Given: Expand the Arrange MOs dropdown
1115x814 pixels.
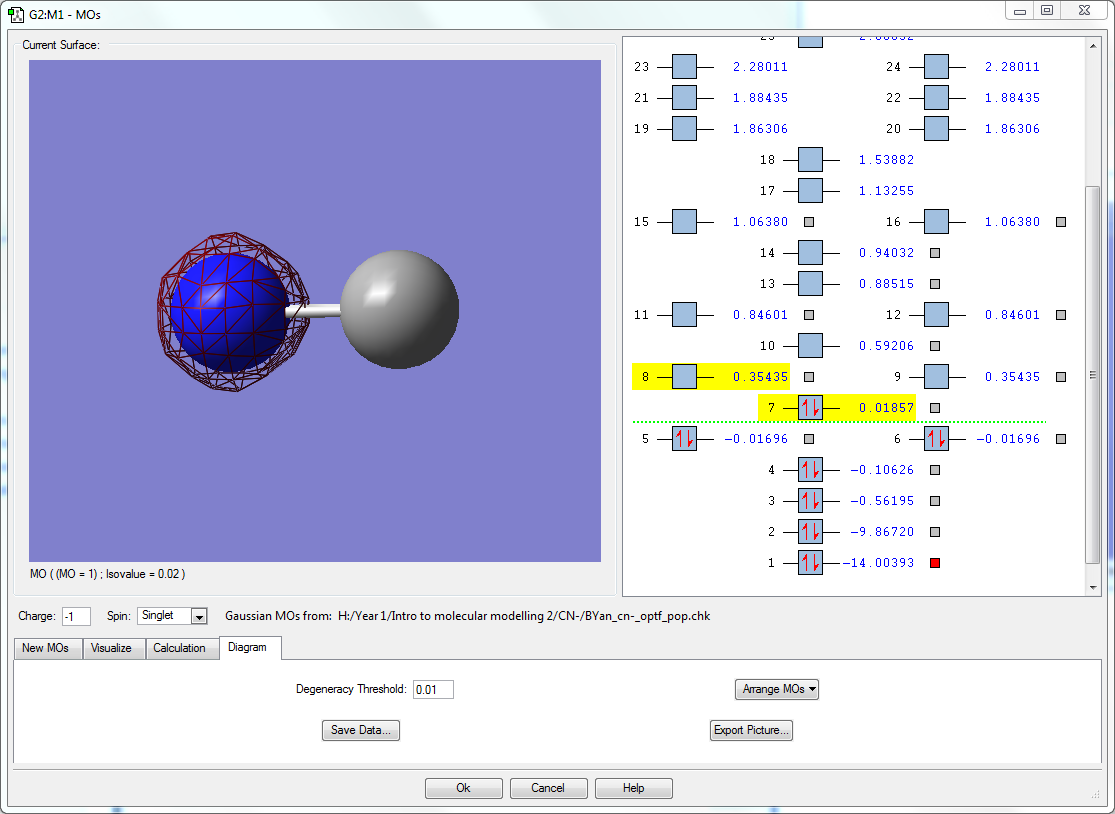Looking at the screenshot, I should point(776,689).
